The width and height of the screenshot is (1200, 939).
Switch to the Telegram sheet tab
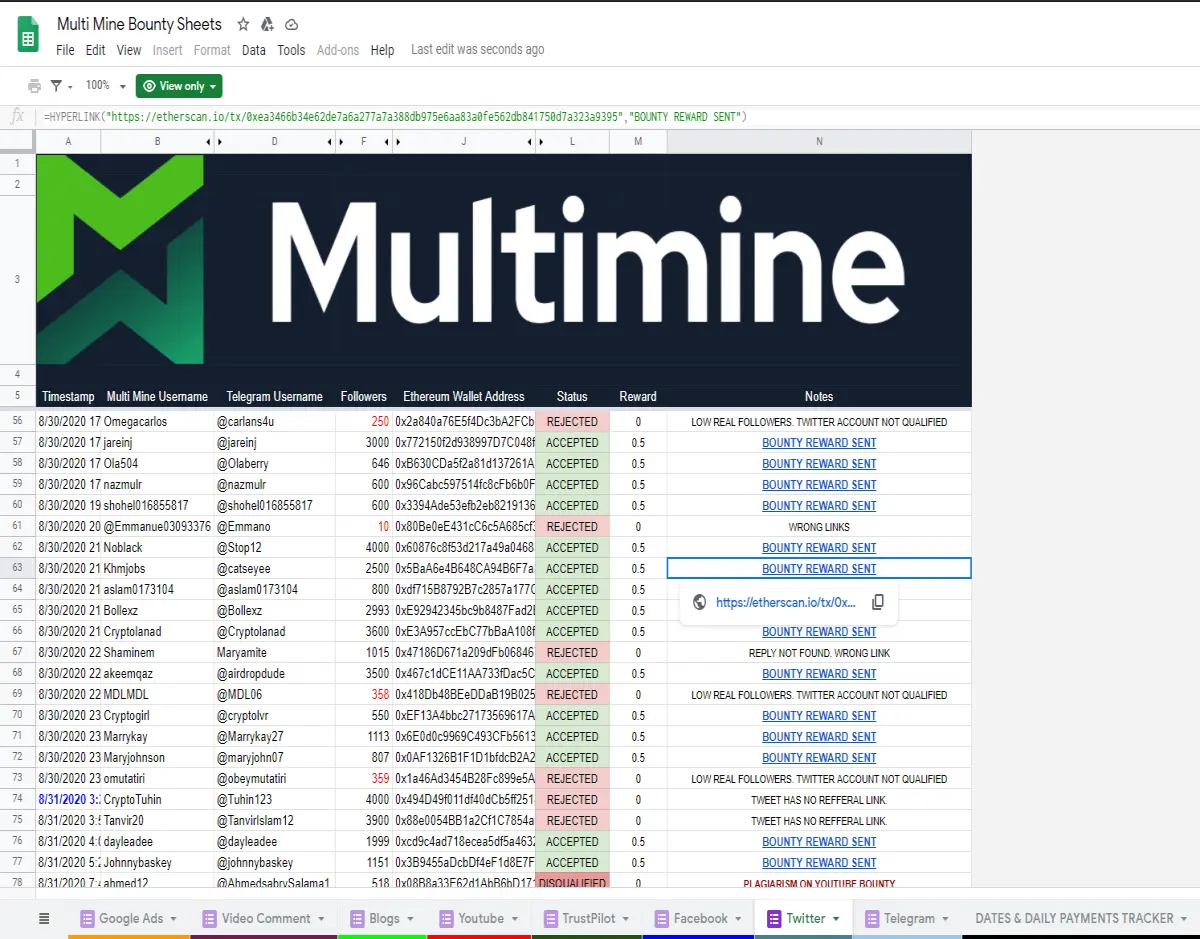pos(908,918)
